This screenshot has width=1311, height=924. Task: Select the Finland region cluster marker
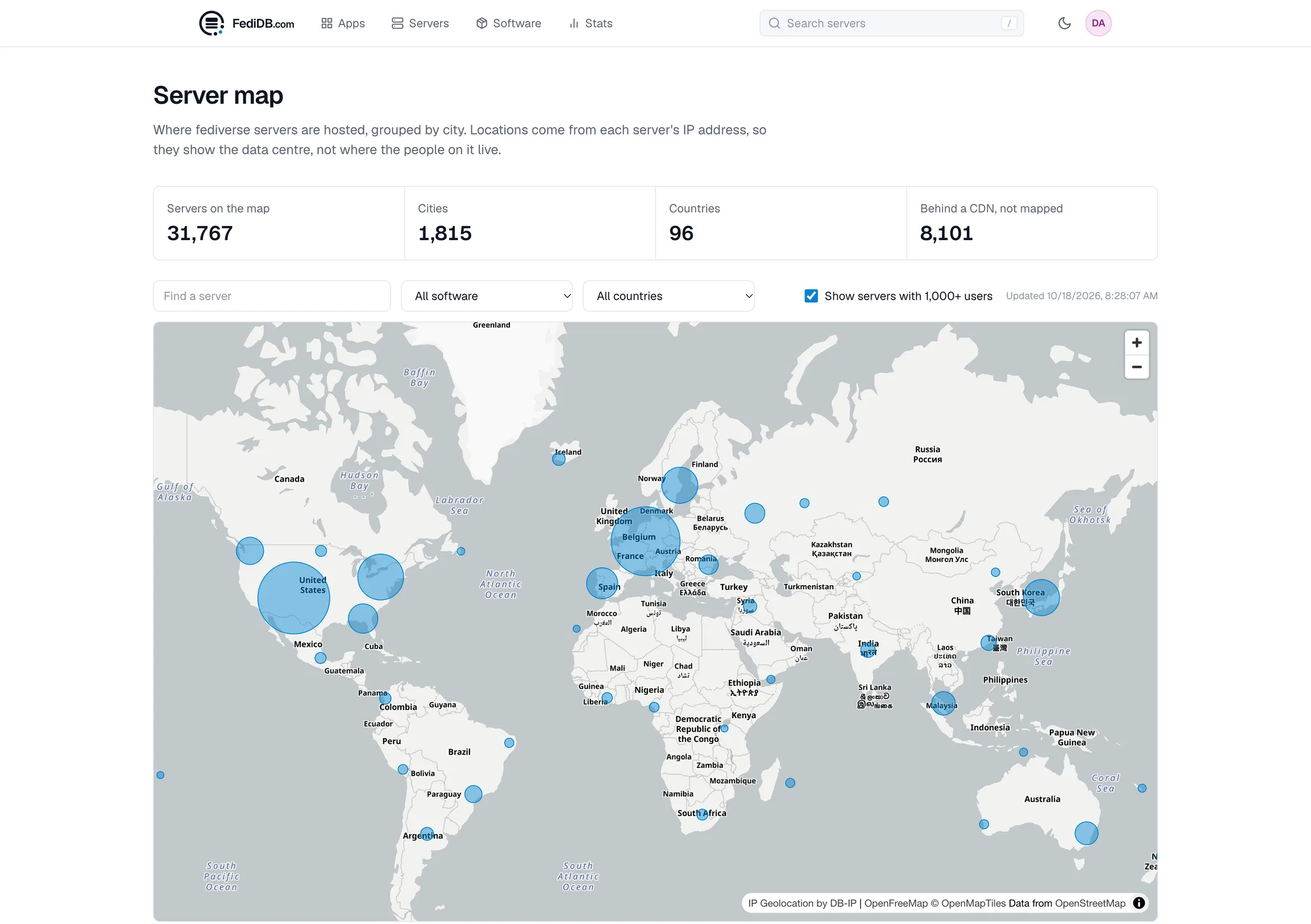(679, 485)
